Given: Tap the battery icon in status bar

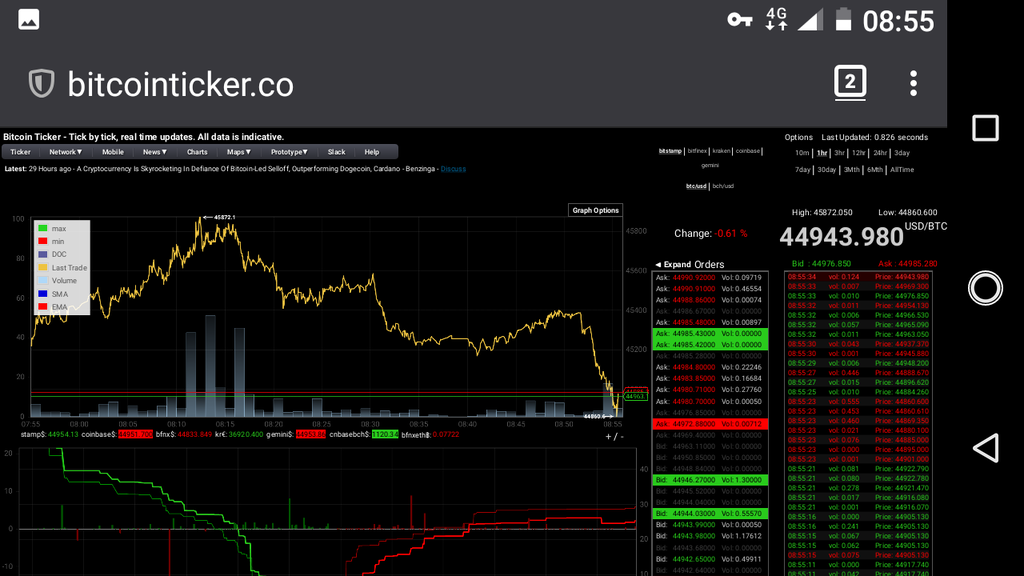Looking at the screenshot, I should pos(843,20).
